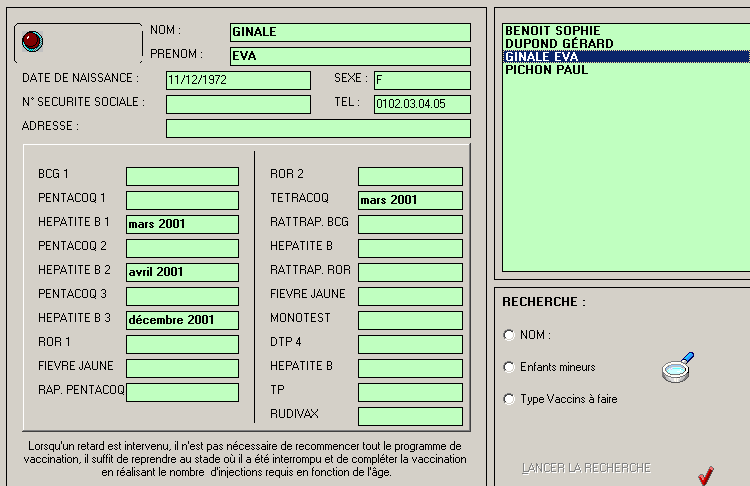Click the red round button icon
The image size is (750, 486).
pyautogui.click(x=33, y=41)
